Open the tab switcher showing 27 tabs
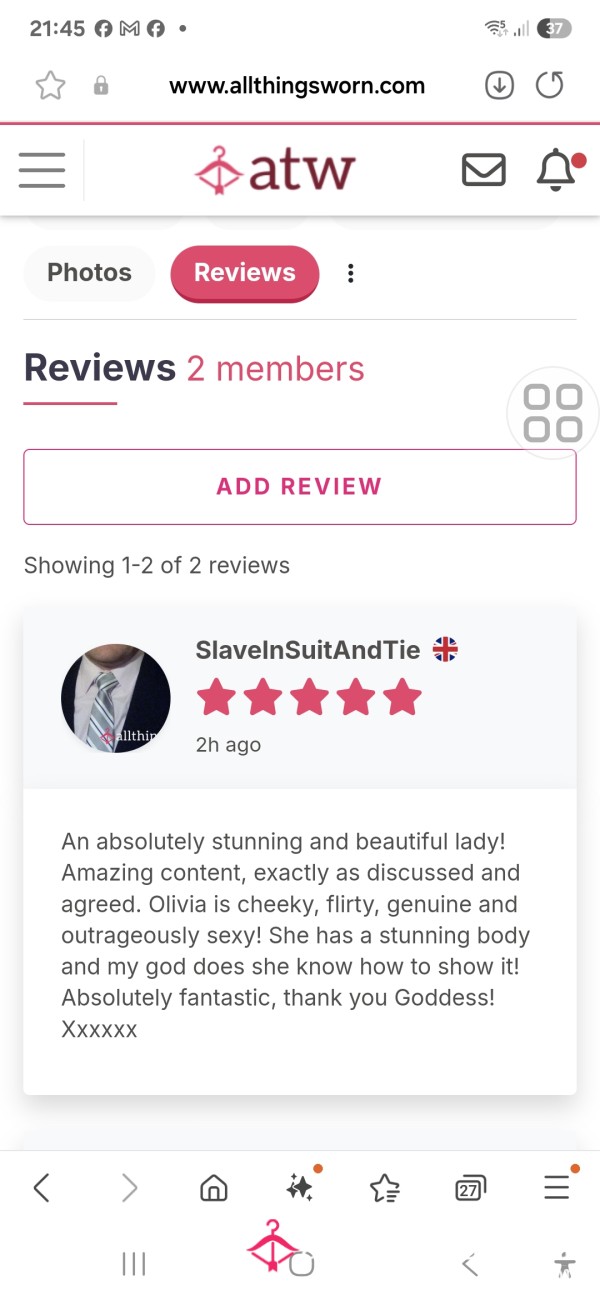This screenshot has height=1300, width=600. (x=469, y=1187)
